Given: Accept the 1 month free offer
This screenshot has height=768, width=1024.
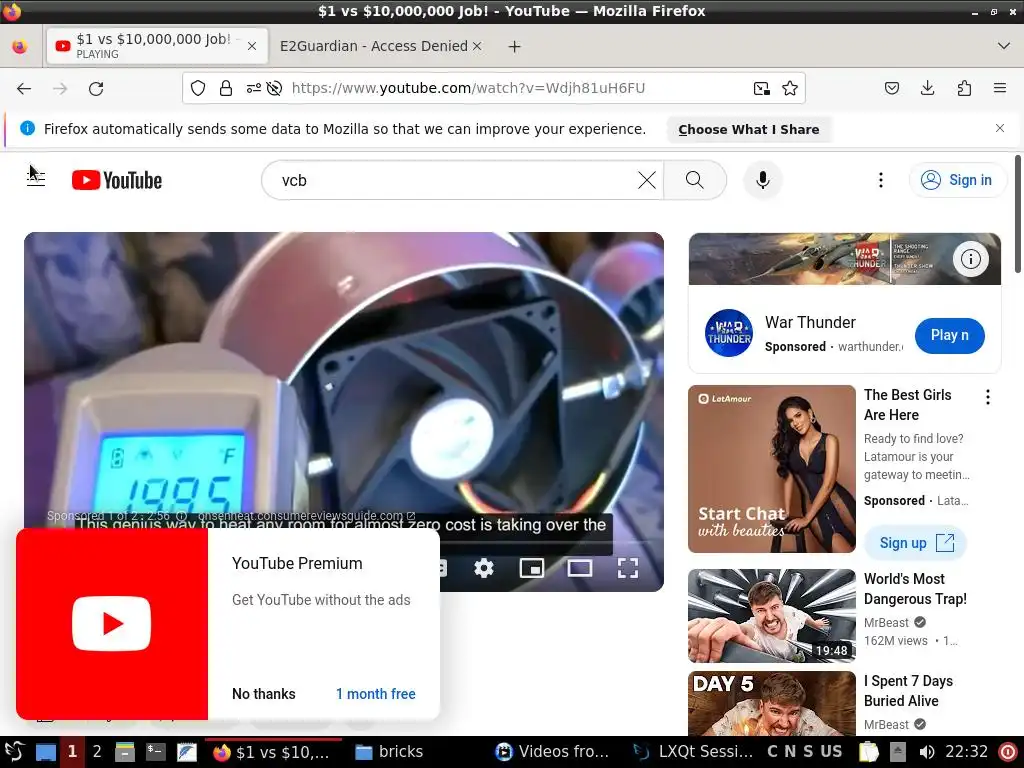Looking at the screenshot, I should point(376,694).
